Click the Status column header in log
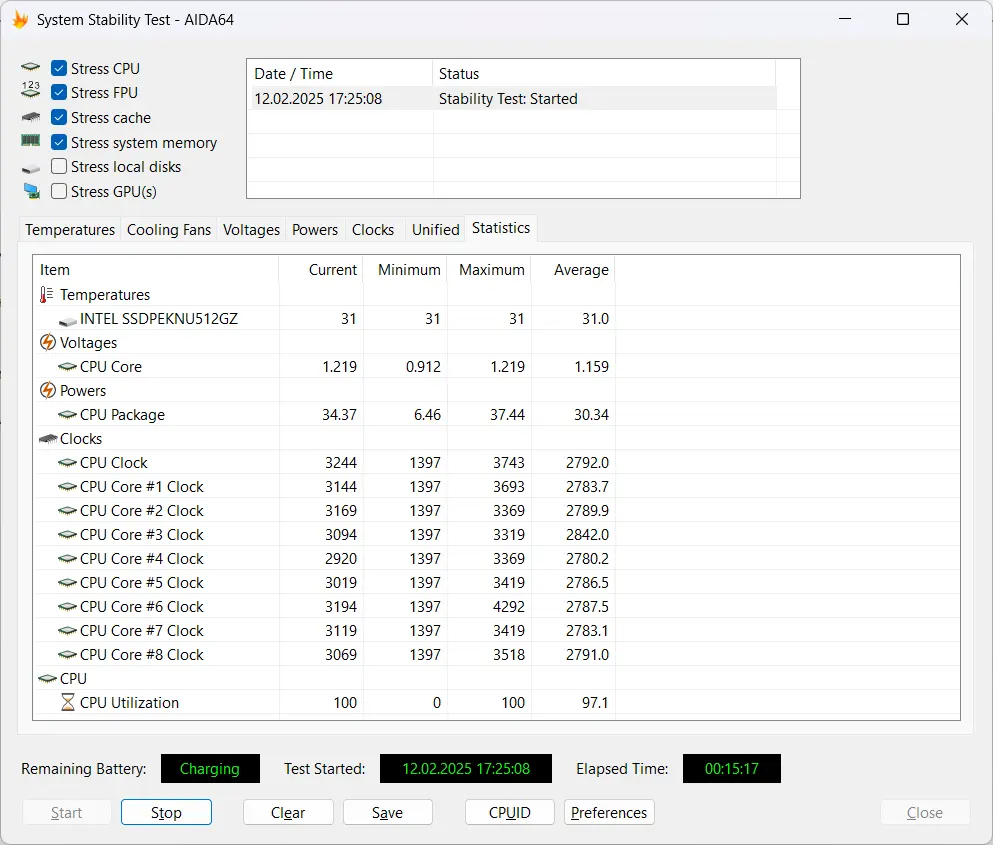The image size is (993, 845). point(604,73)
